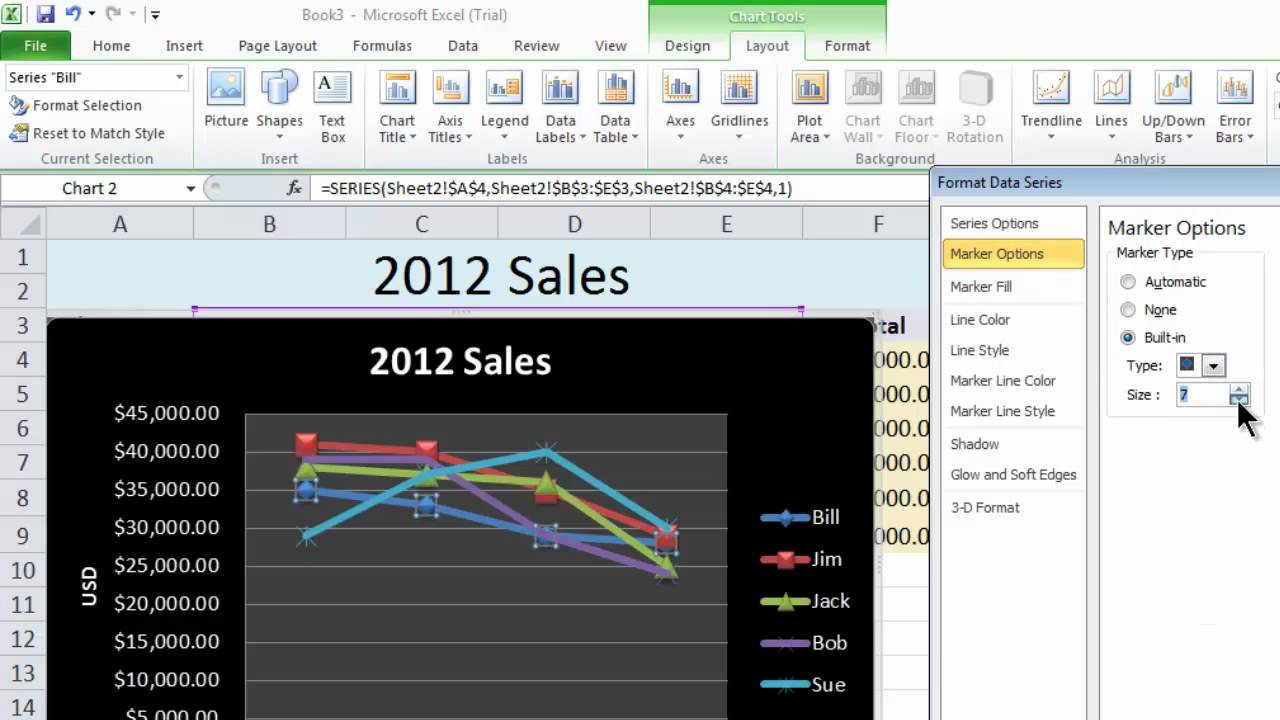Select Line Color category
1280x720 pixels.
pos(1013,320)
